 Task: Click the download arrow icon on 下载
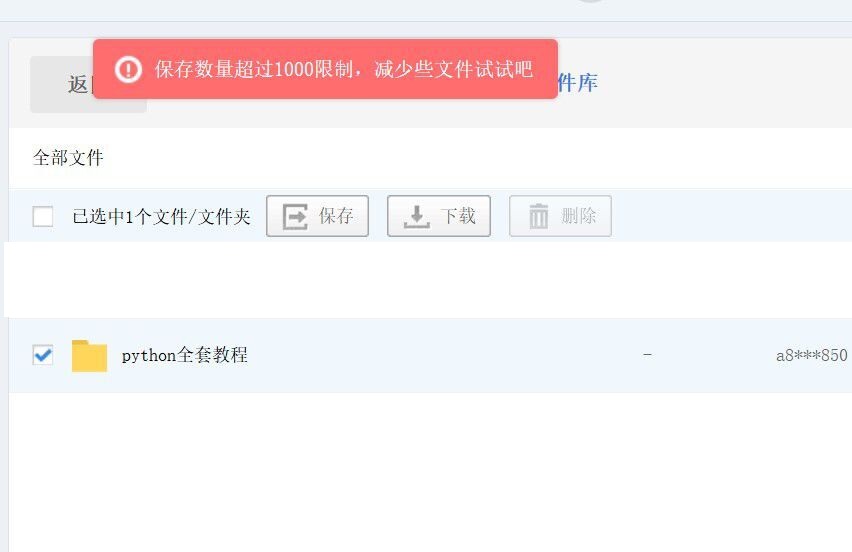click(417, 216)
